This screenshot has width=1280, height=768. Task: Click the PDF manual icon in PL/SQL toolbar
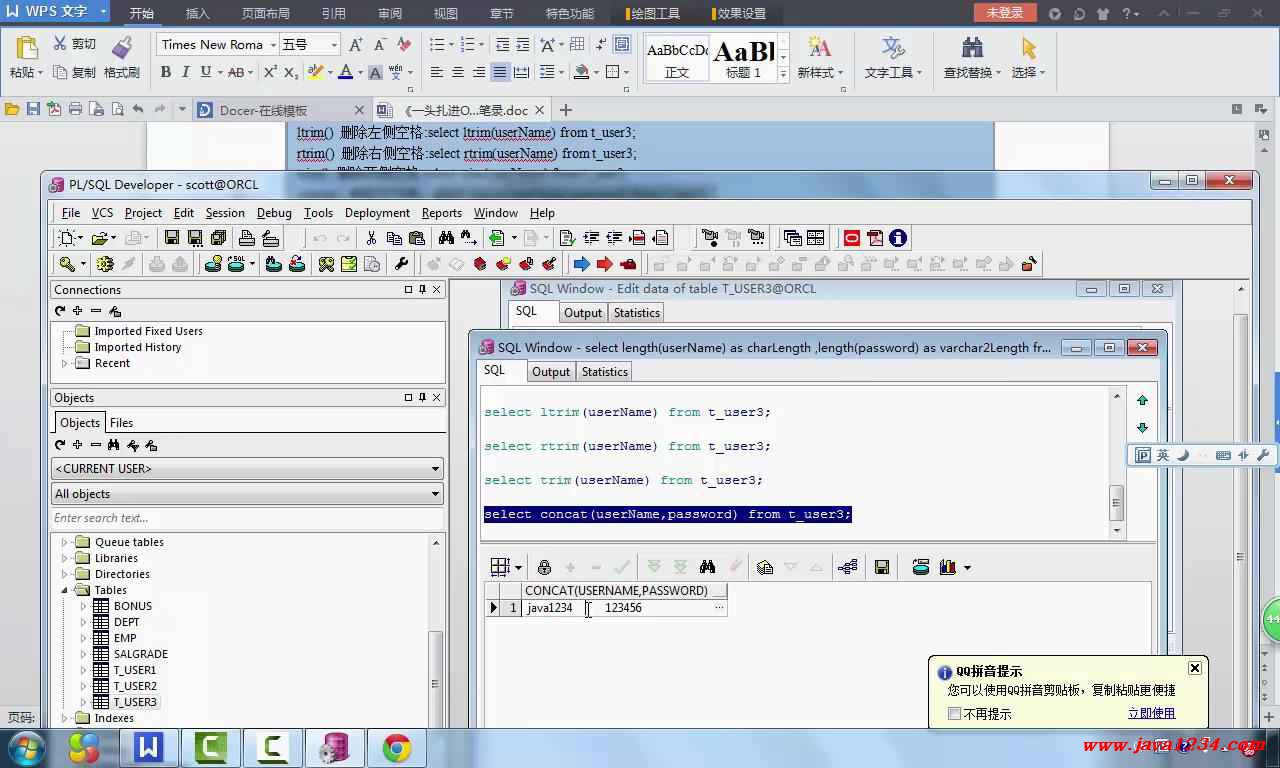click(x=875, y=238)
